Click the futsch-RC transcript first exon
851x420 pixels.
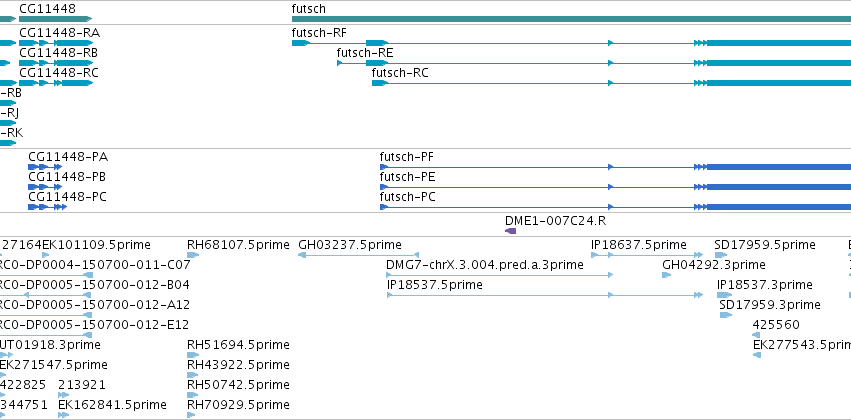point(380,83)
